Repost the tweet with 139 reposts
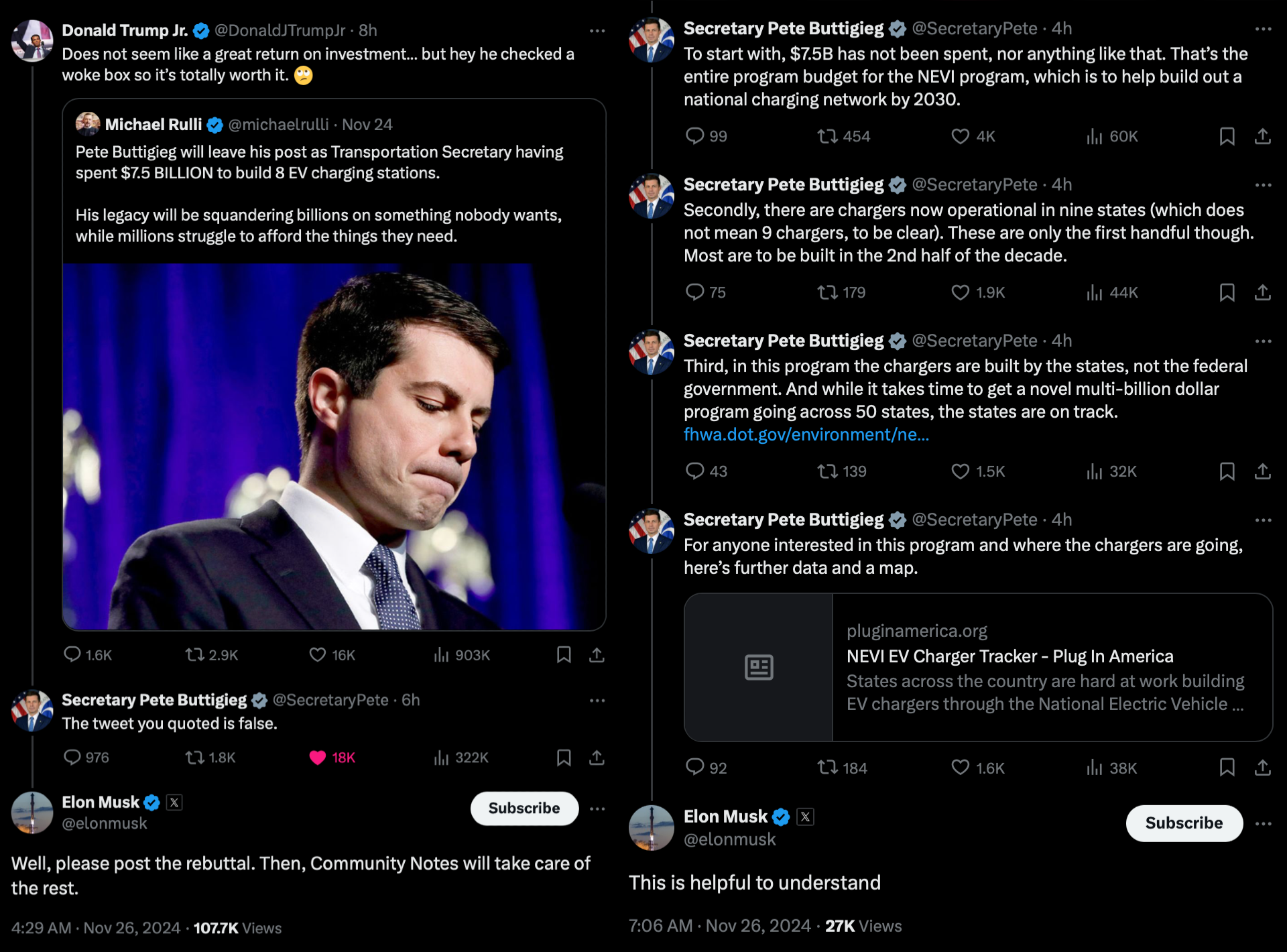 828,471
